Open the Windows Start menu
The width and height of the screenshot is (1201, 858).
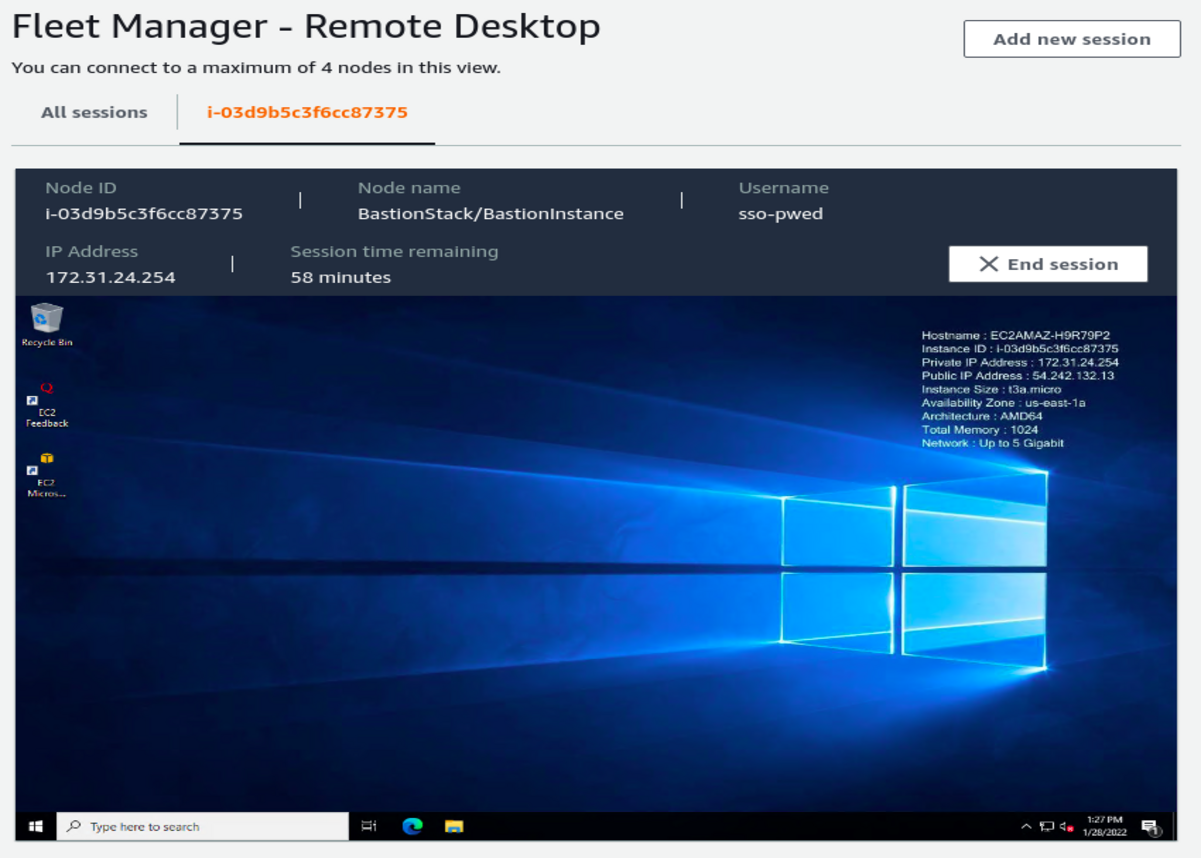[36, 826]
